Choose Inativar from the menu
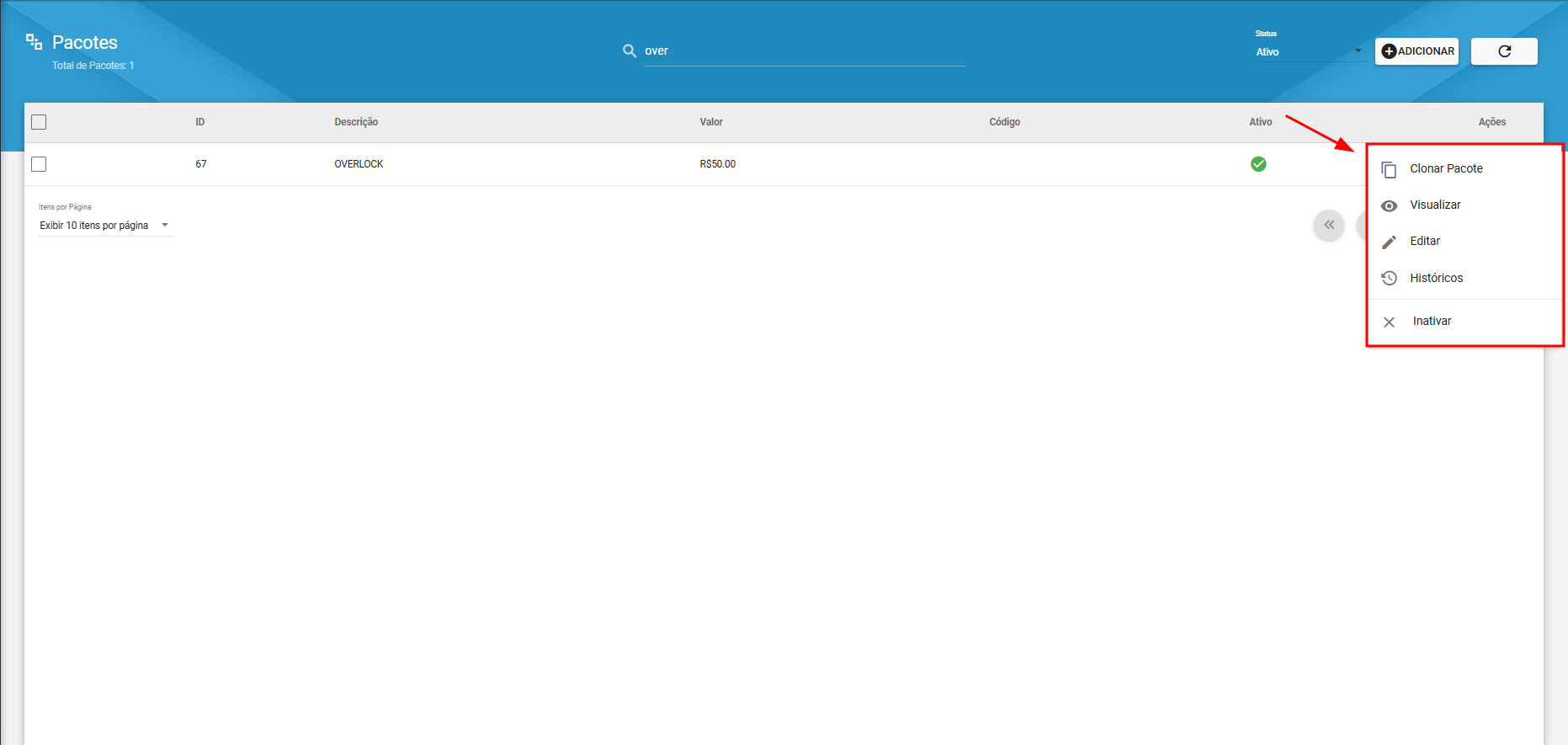Image resolution: width=1568 pixels, height=745 pixels. click(1464, 321)
